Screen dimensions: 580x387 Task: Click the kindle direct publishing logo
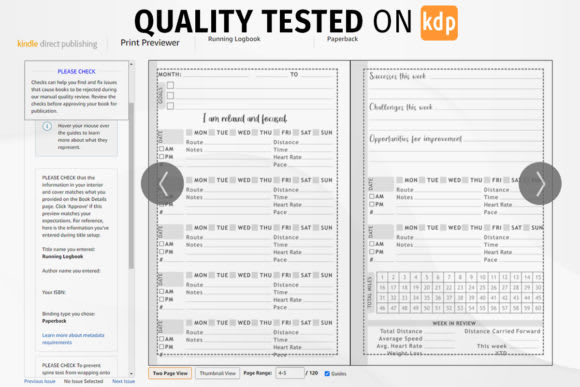57,44
